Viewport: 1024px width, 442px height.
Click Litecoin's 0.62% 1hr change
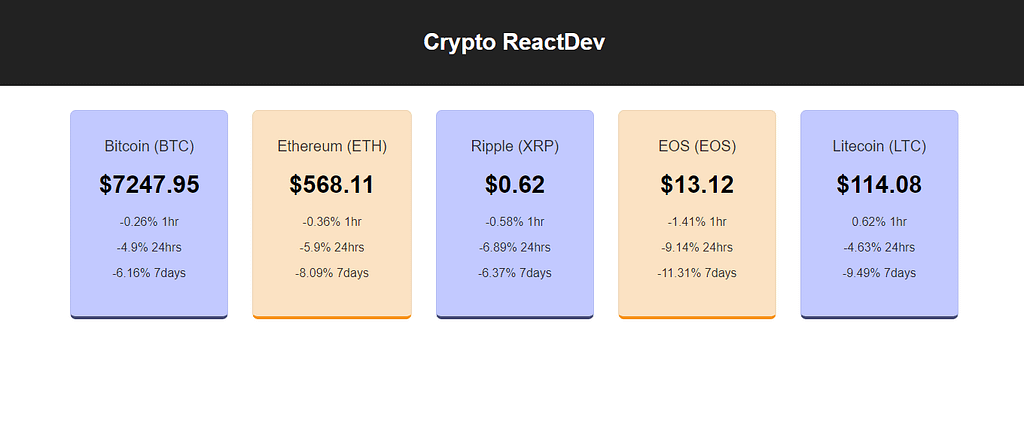879,222
